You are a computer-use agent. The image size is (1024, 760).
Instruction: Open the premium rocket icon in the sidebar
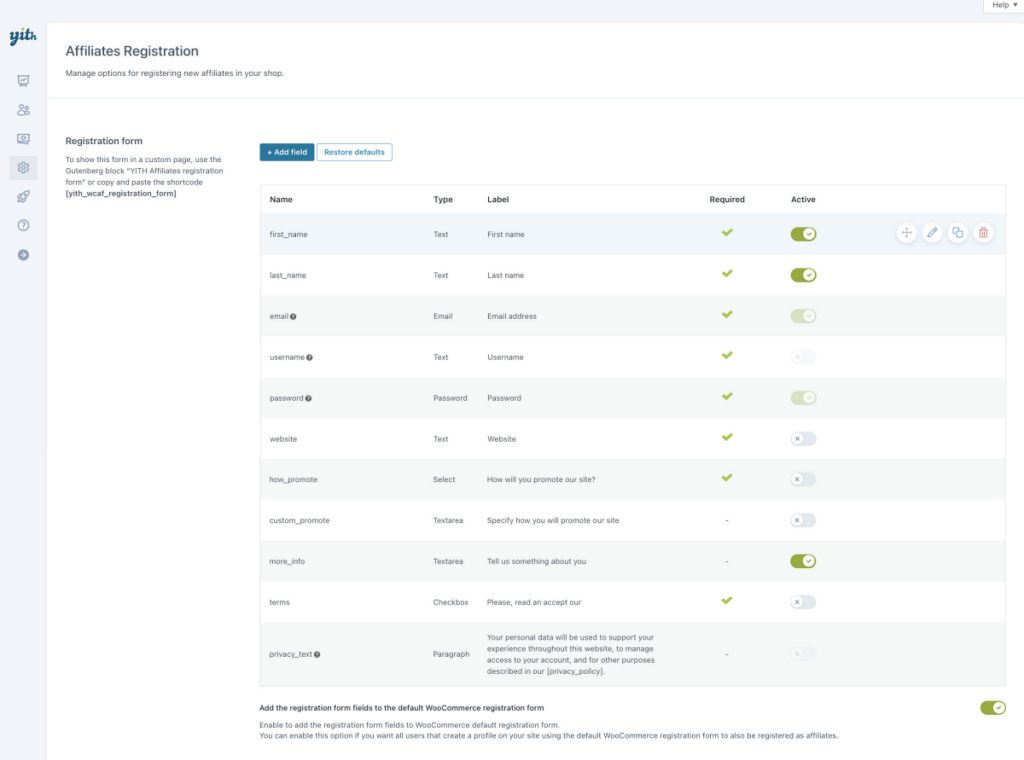[23, 197]
